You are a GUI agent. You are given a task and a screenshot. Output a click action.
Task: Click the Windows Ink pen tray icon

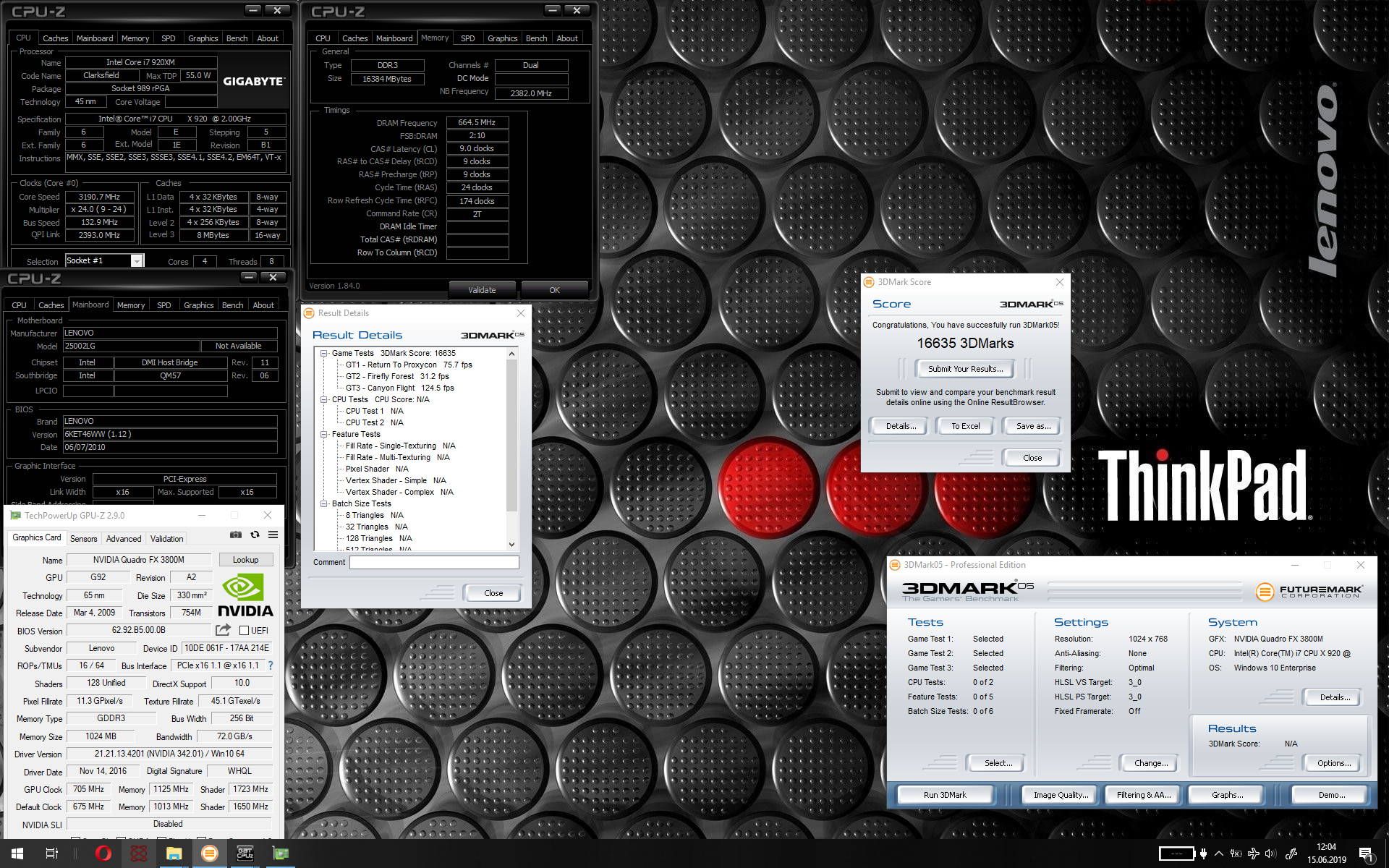point(1291,854)
